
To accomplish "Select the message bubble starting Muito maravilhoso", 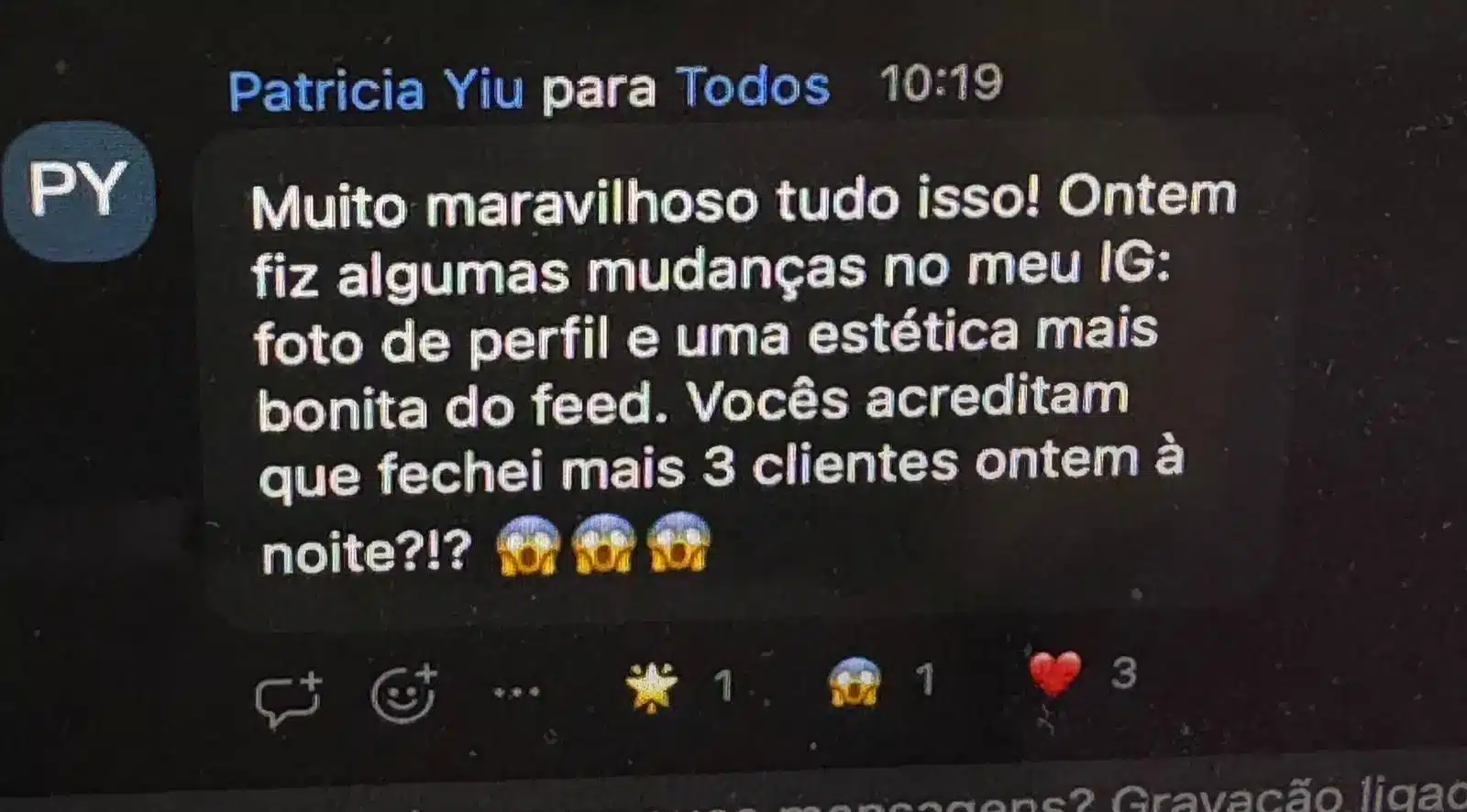I will [x=747, y=373].
